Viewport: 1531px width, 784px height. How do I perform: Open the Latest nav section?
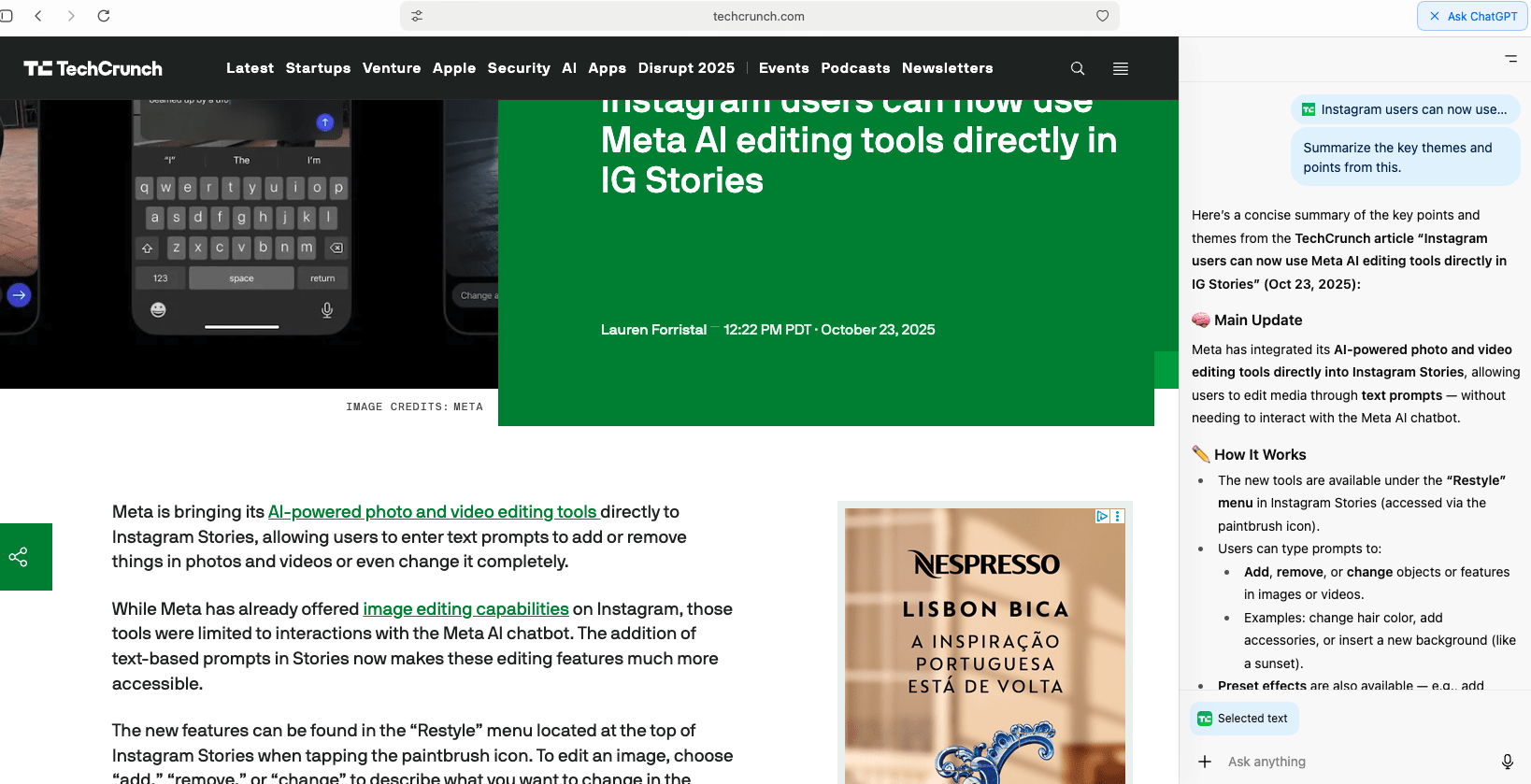coord(250,68)
